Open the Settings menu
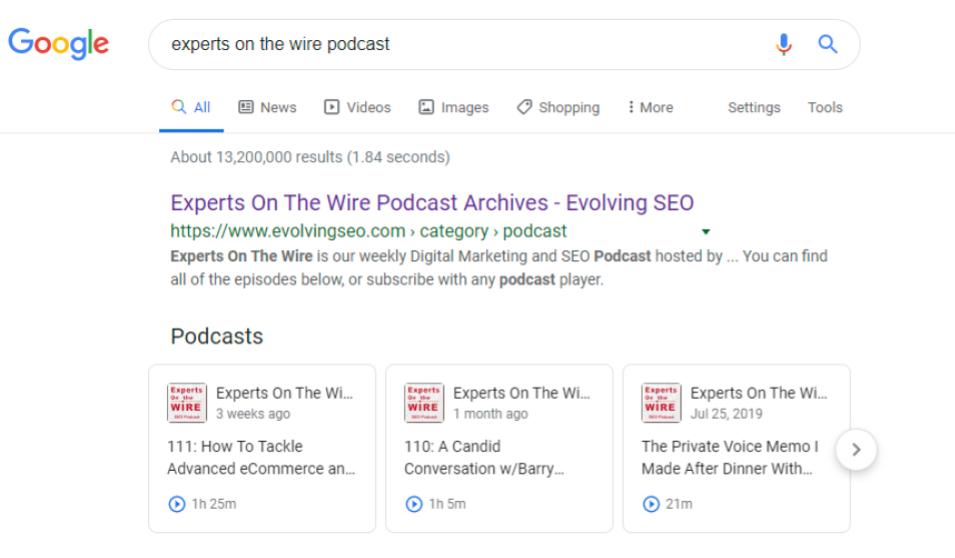 754,108
